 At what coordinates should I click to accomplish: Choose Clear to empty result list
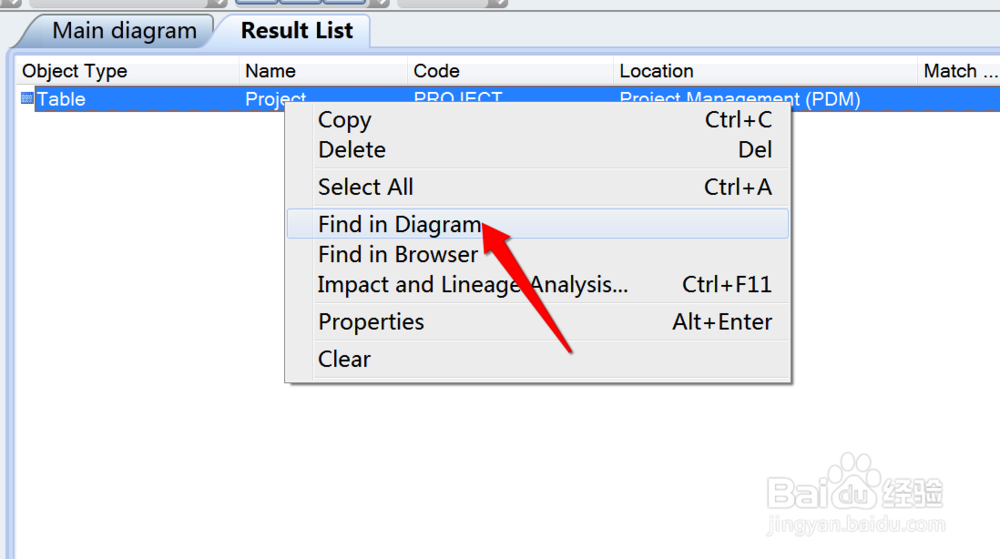tap(345, 359)
